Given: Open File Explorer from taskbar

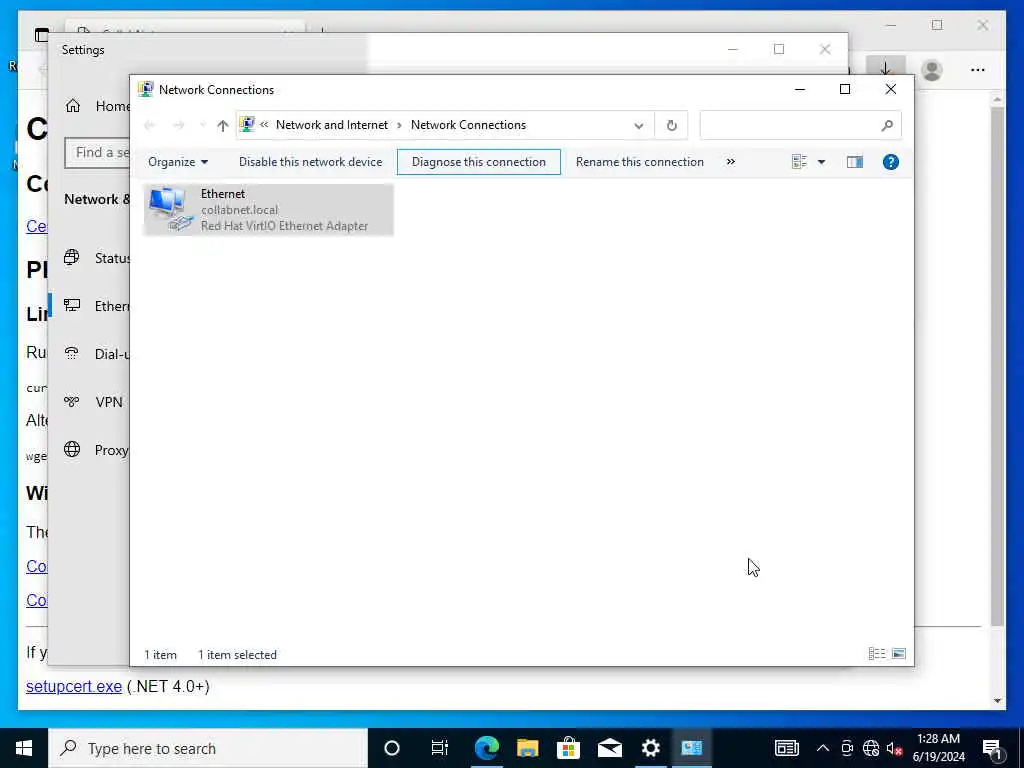Looking at the screenshot, I should (x=528, y=748).
